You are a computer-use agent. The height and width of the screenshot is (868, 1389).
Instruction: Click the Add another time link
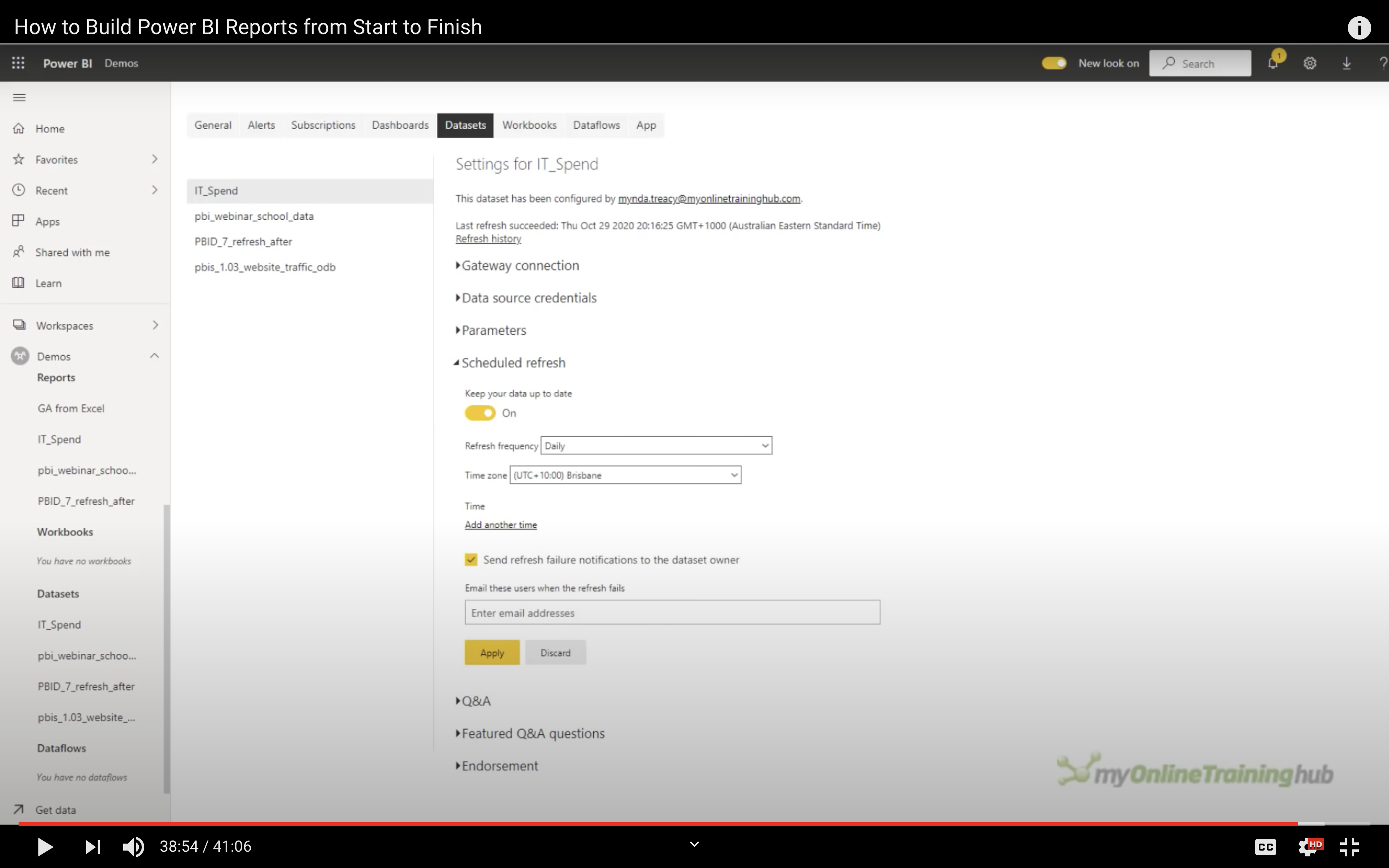500,525
